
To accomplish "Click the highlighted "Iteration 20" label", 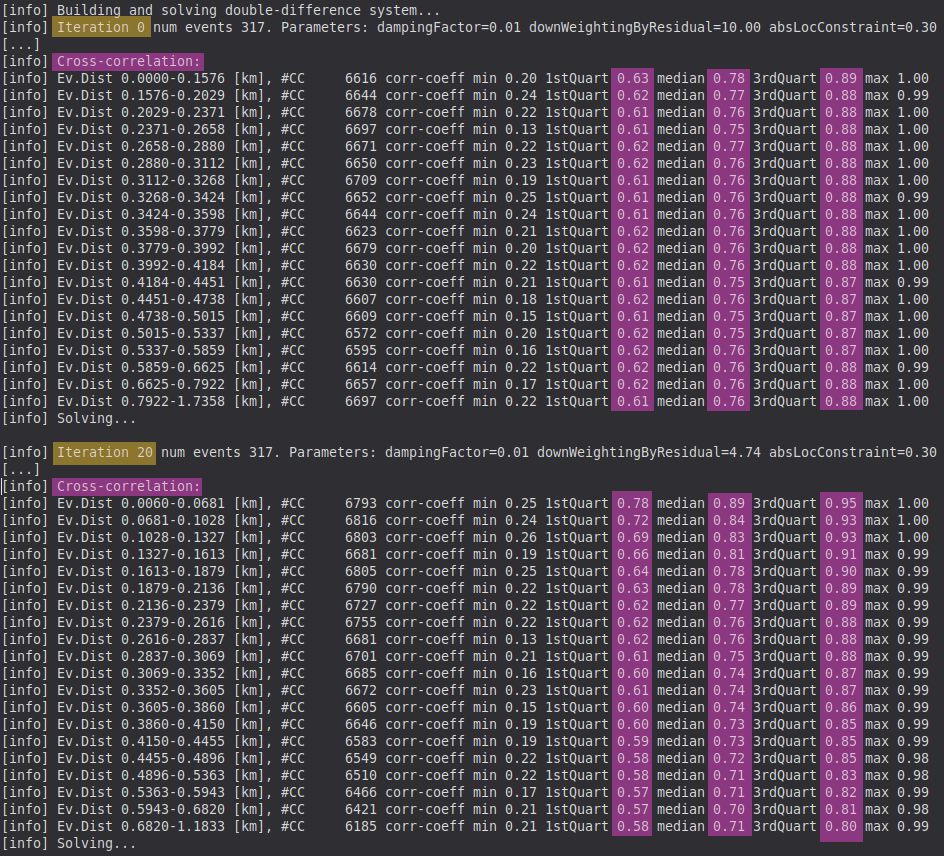I will click(104, 452).
